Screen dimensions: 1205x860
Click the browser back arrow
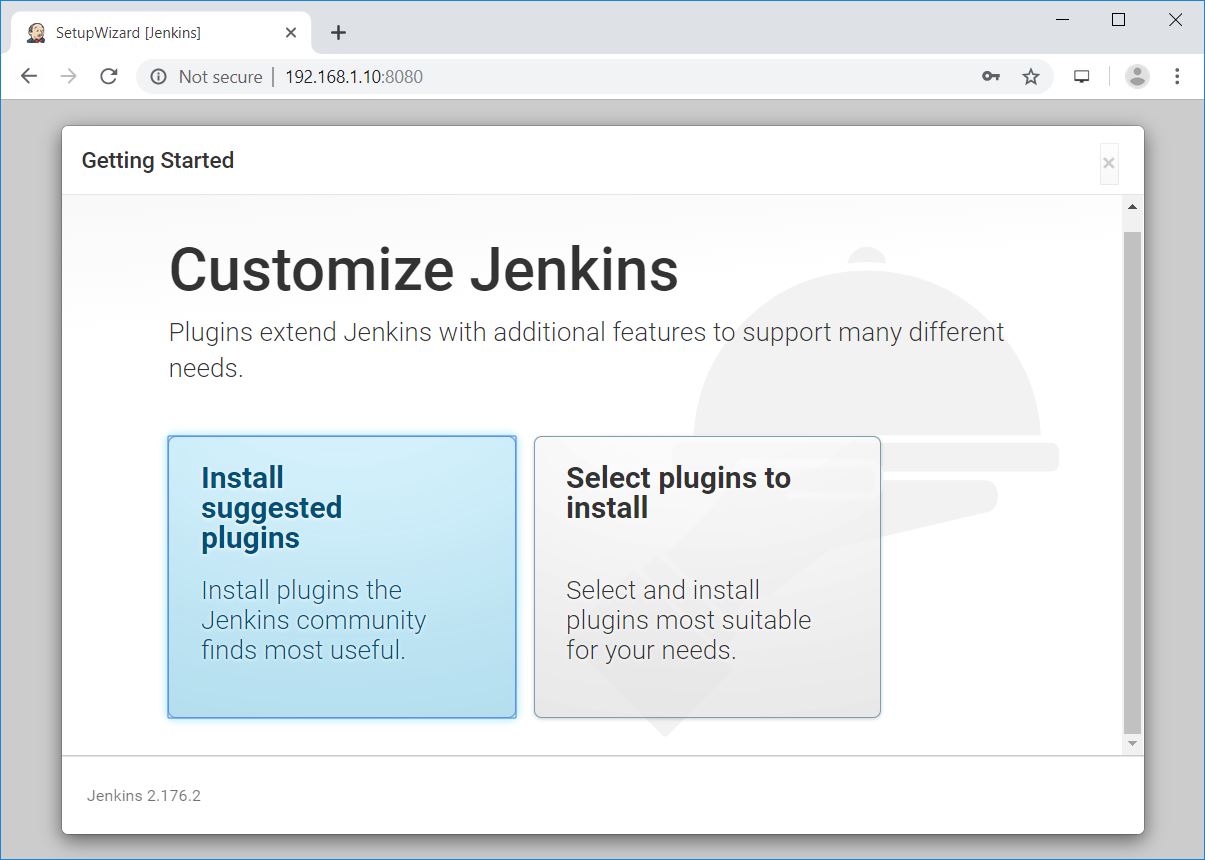(x=29, y=76)
